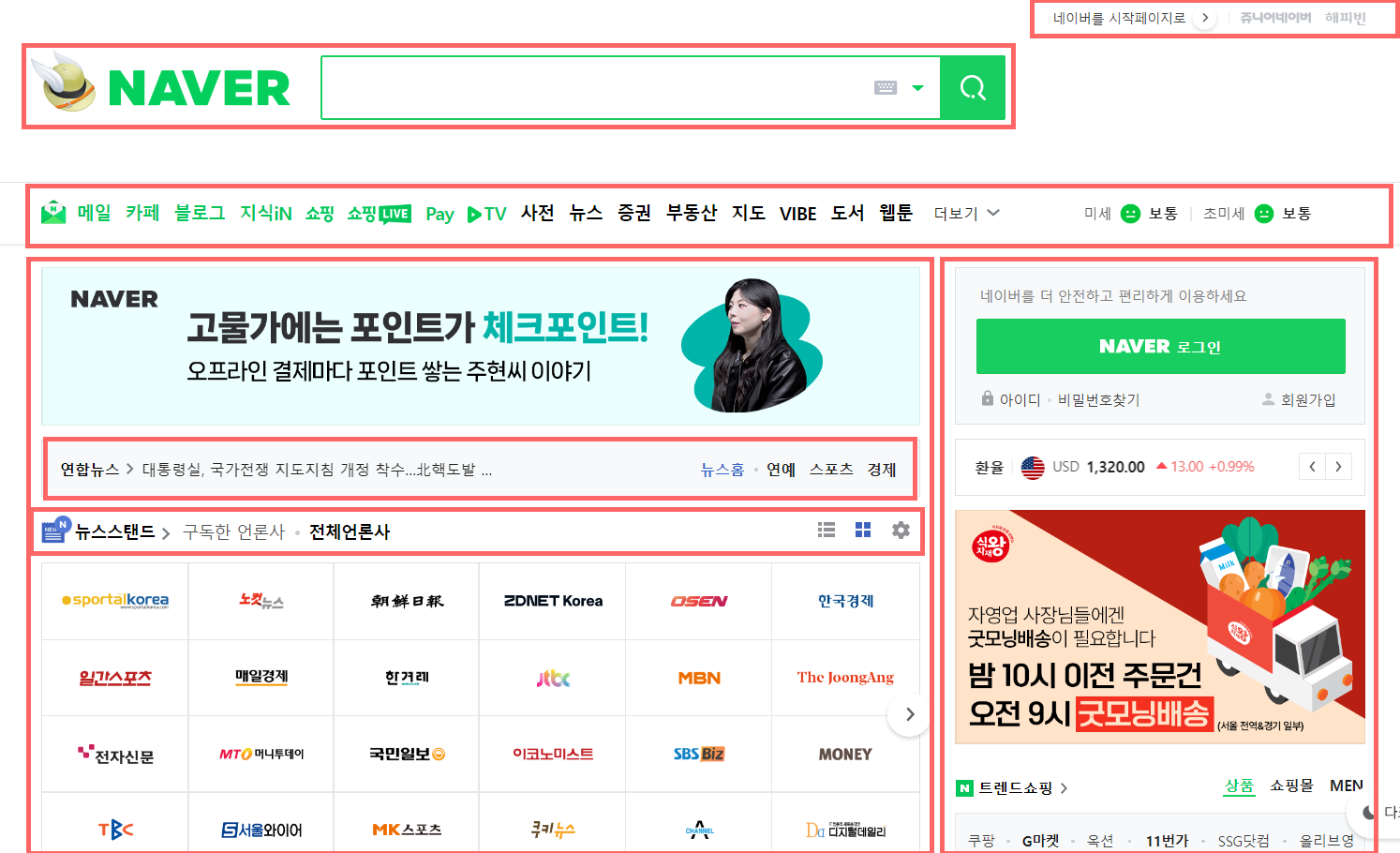Open ZDNET Korea publisher logo

pos(553,601)
